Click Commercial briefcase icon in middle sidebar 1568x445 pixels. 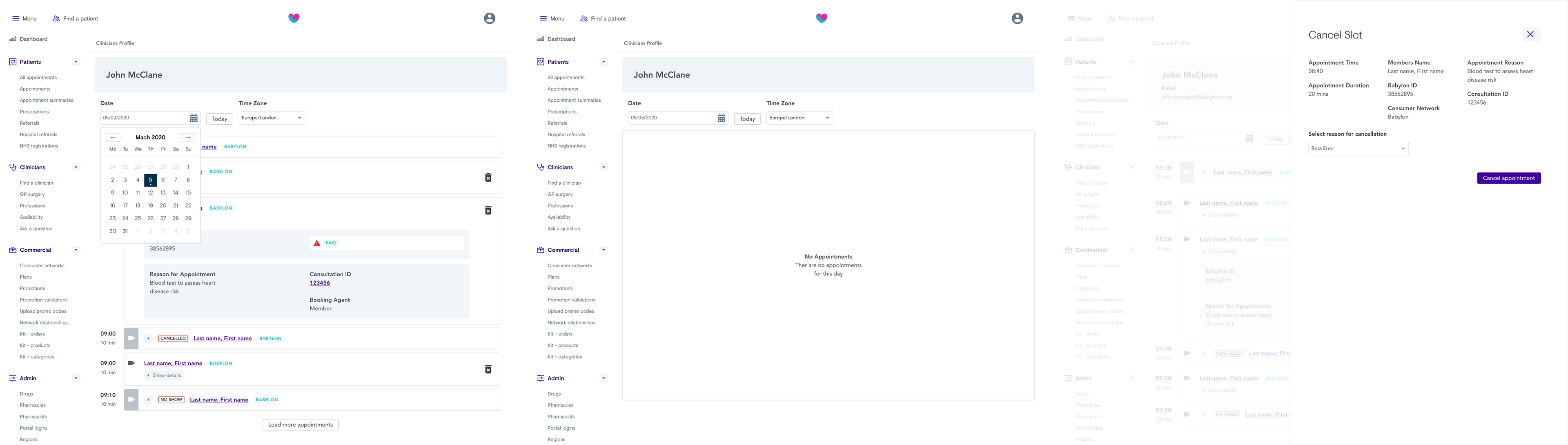pyautogui.click(x=541, y=250)
